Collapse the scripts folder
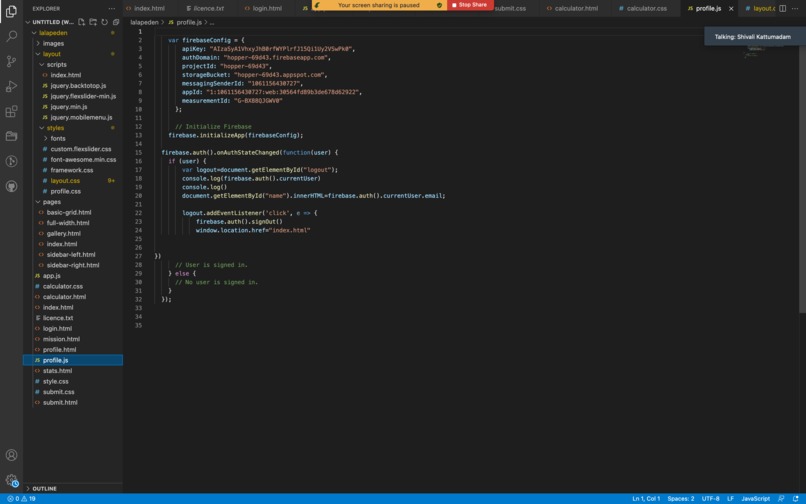Screen dimensions: 806x504 tap(42, 65)
